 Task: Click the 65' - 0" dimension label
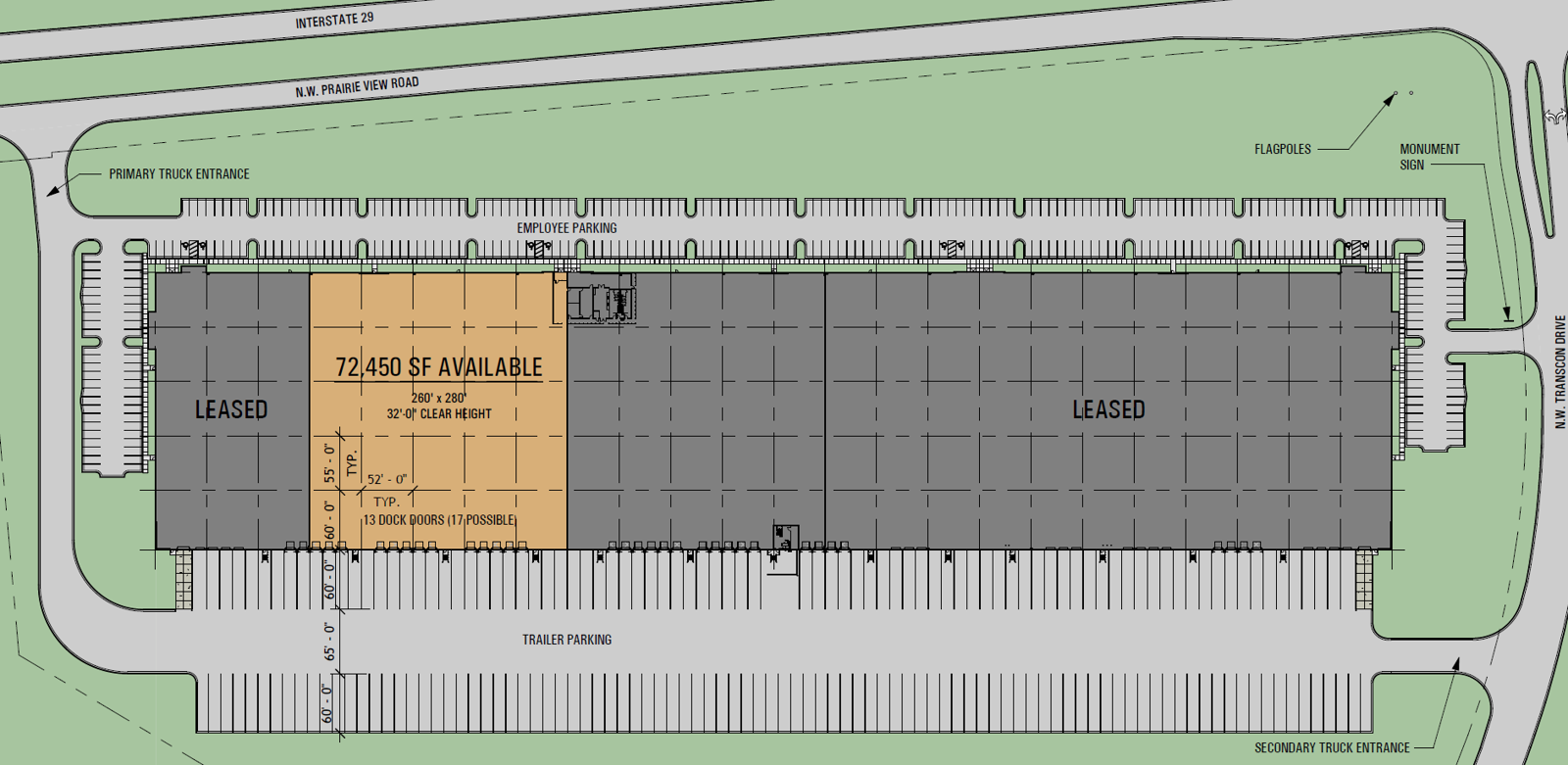[x=330, y=641]
